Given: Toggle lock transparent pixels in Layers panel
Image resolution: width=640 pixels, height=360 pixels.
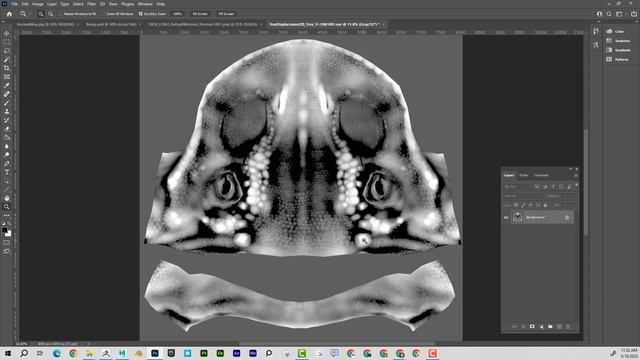Looking at the screenshot, I should (x=516, y=205).
